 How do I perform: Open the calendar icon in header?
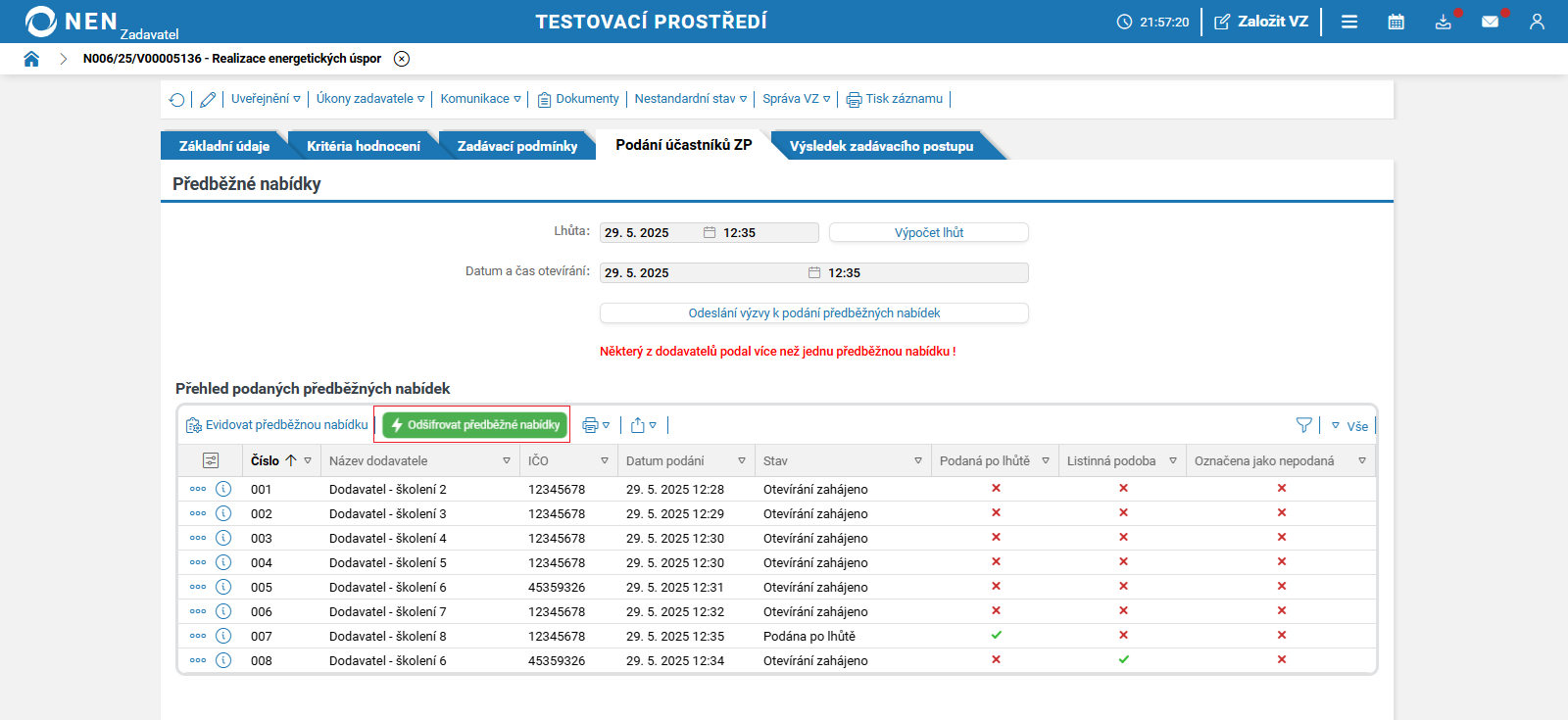[1396, 22]
